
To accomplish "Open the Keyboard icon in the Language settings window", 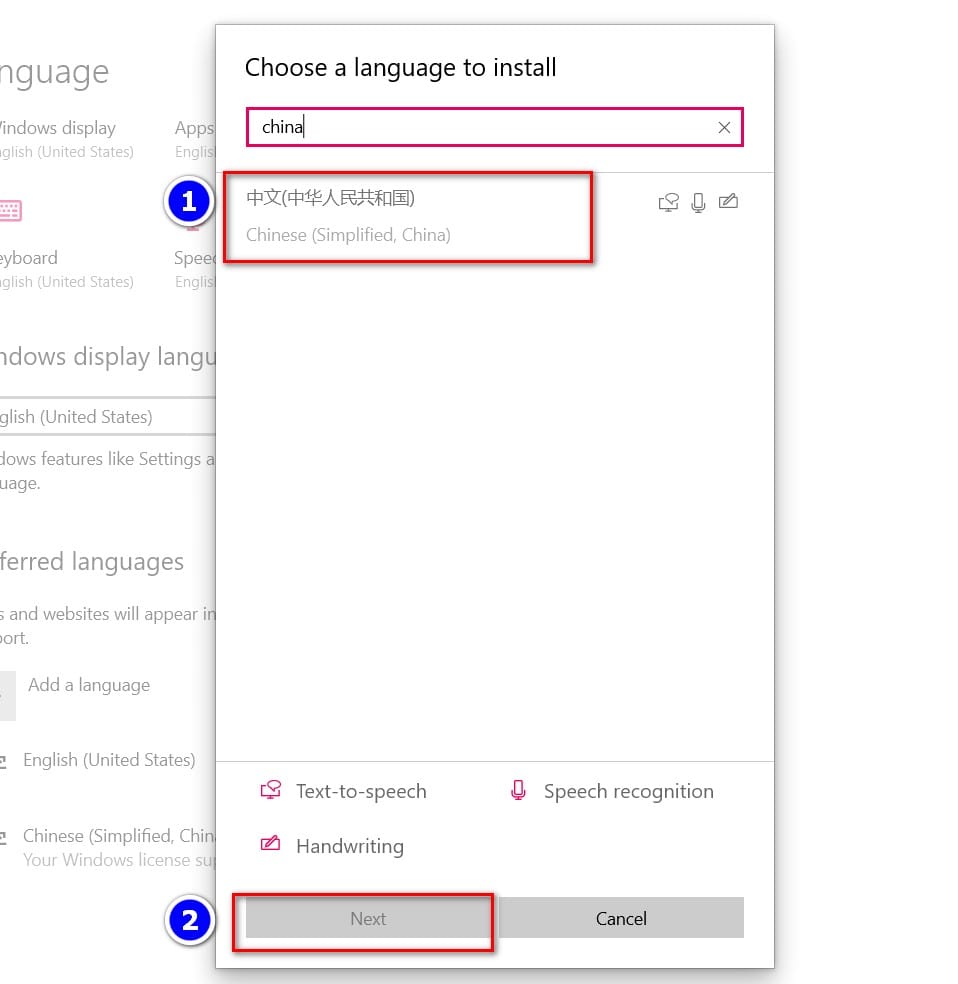I will (x=11, y=210).
